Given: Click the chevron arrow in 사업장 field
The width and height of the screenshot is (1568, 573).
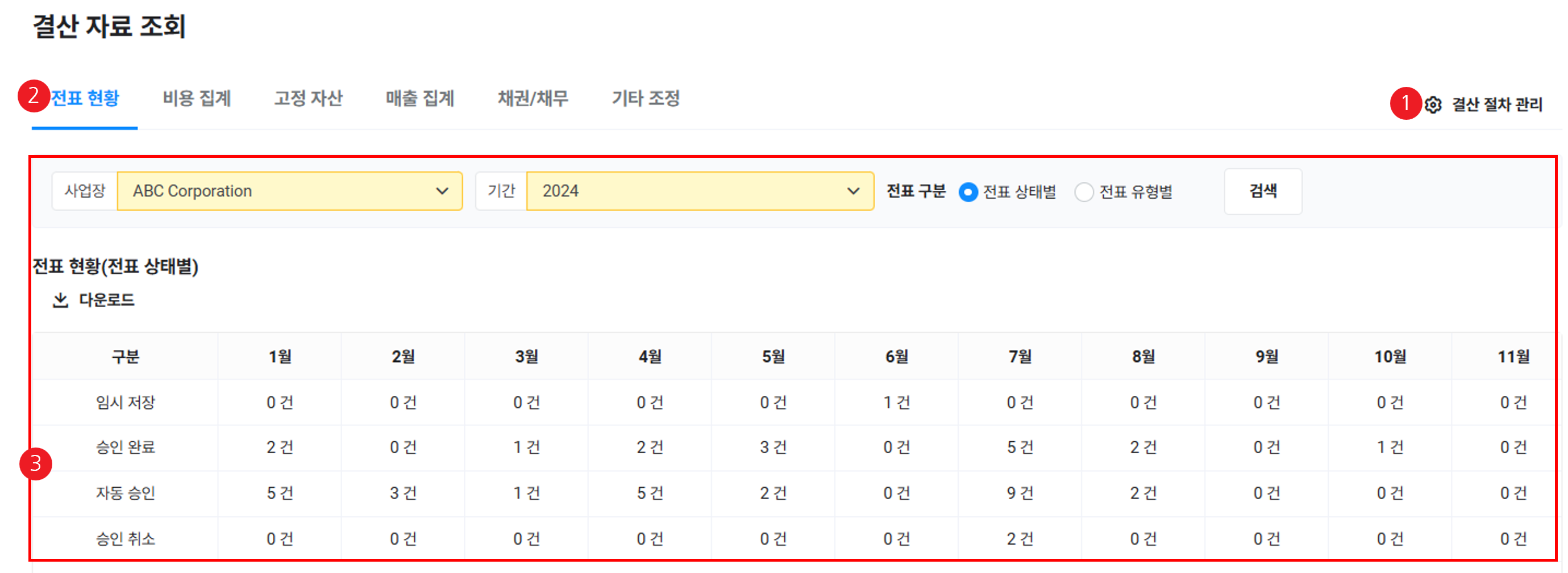Looking at the screenshot, I should point(443,191).
